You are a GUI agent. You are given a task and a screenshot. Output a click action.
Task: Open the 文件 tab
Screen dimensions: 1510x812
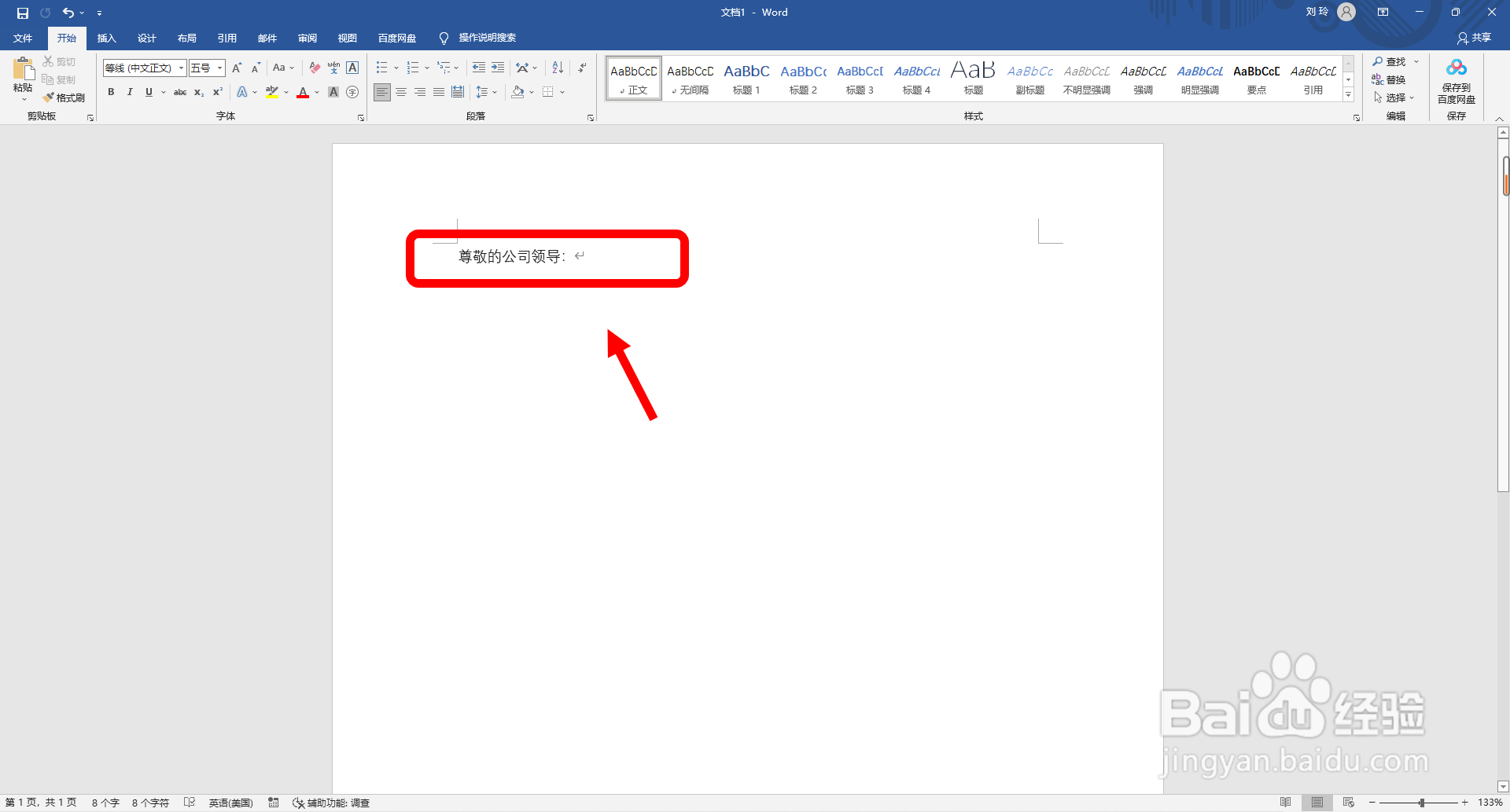[23, 38]
